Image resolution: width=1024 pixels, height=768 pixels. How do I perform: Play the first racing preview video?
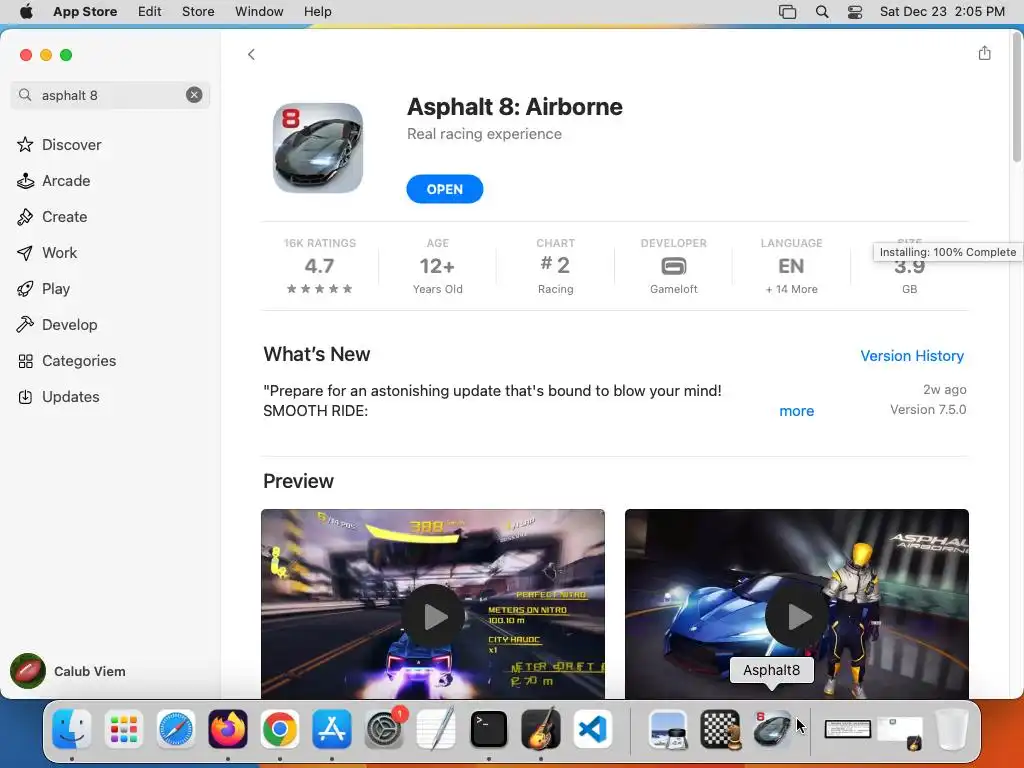[x=432, y=616]
